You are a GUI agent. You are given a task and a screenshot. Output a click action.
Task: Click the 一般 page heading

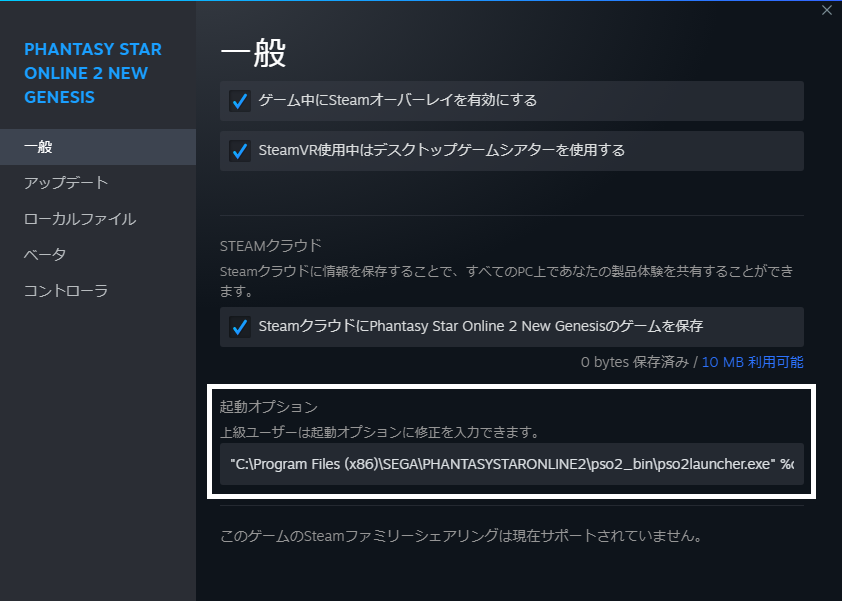pyautogui.click(x=253, y=53)
